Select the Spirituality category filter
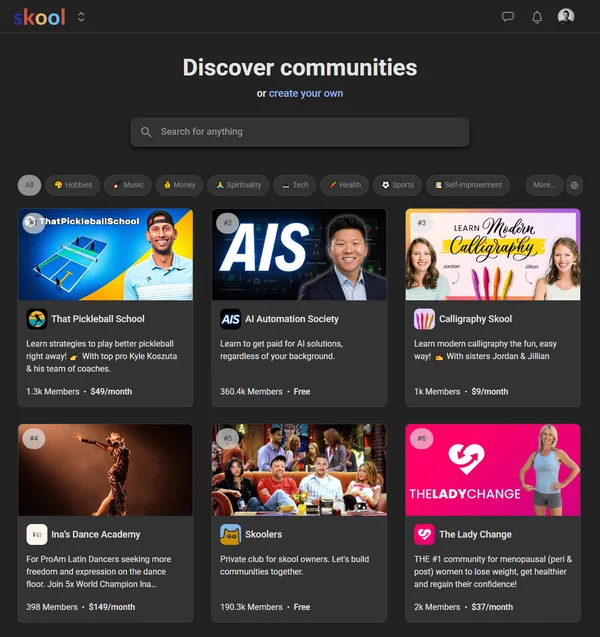This screenshot has height=637, width=600. click(238, 185)
